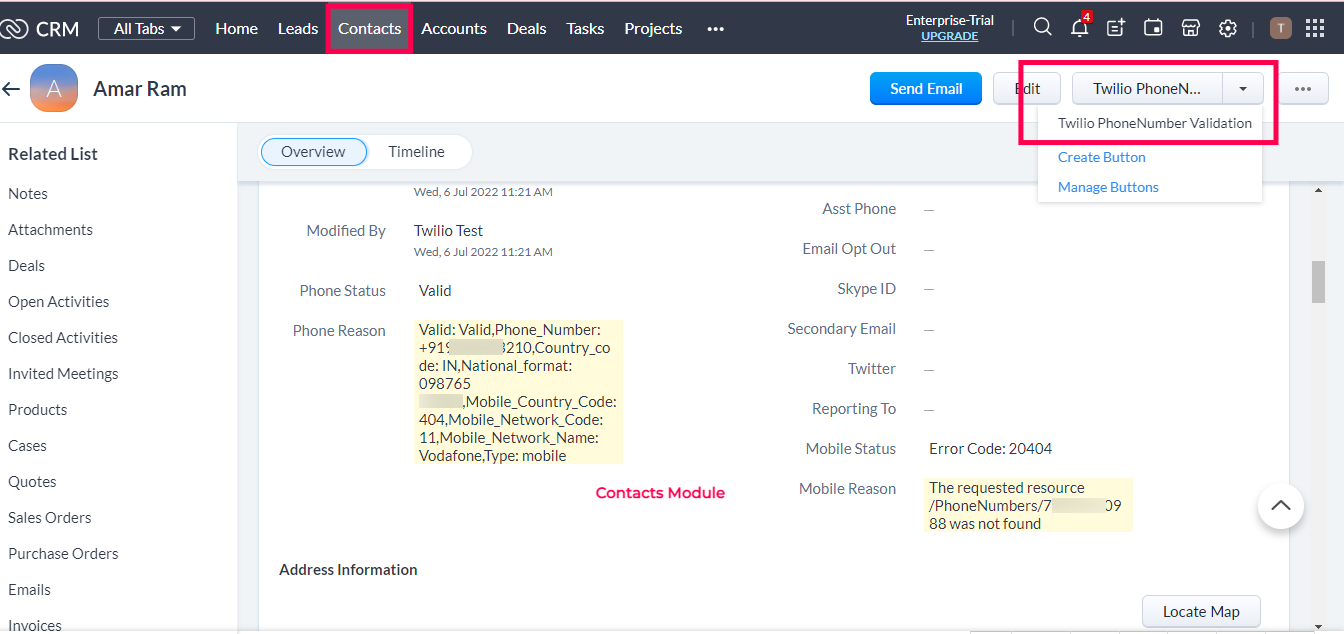Click the scroll-to-top chevron button

pos(1280,506)
